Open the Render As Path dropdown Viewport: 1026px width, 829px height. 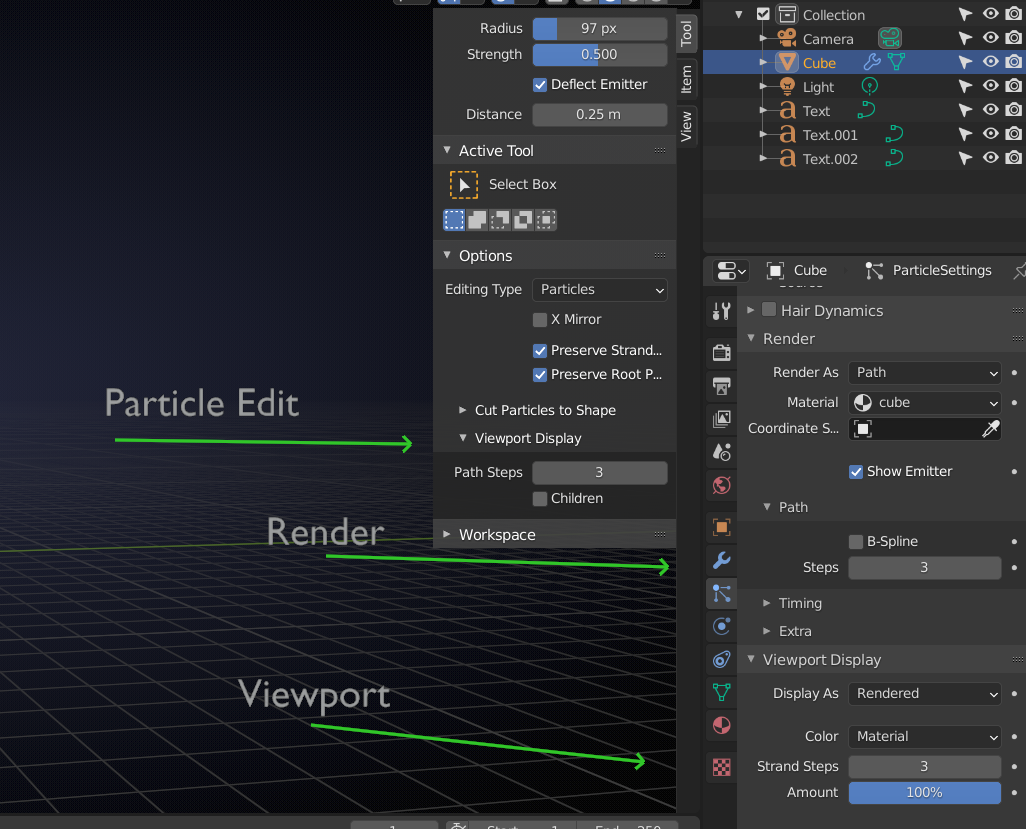click(925, 373)
